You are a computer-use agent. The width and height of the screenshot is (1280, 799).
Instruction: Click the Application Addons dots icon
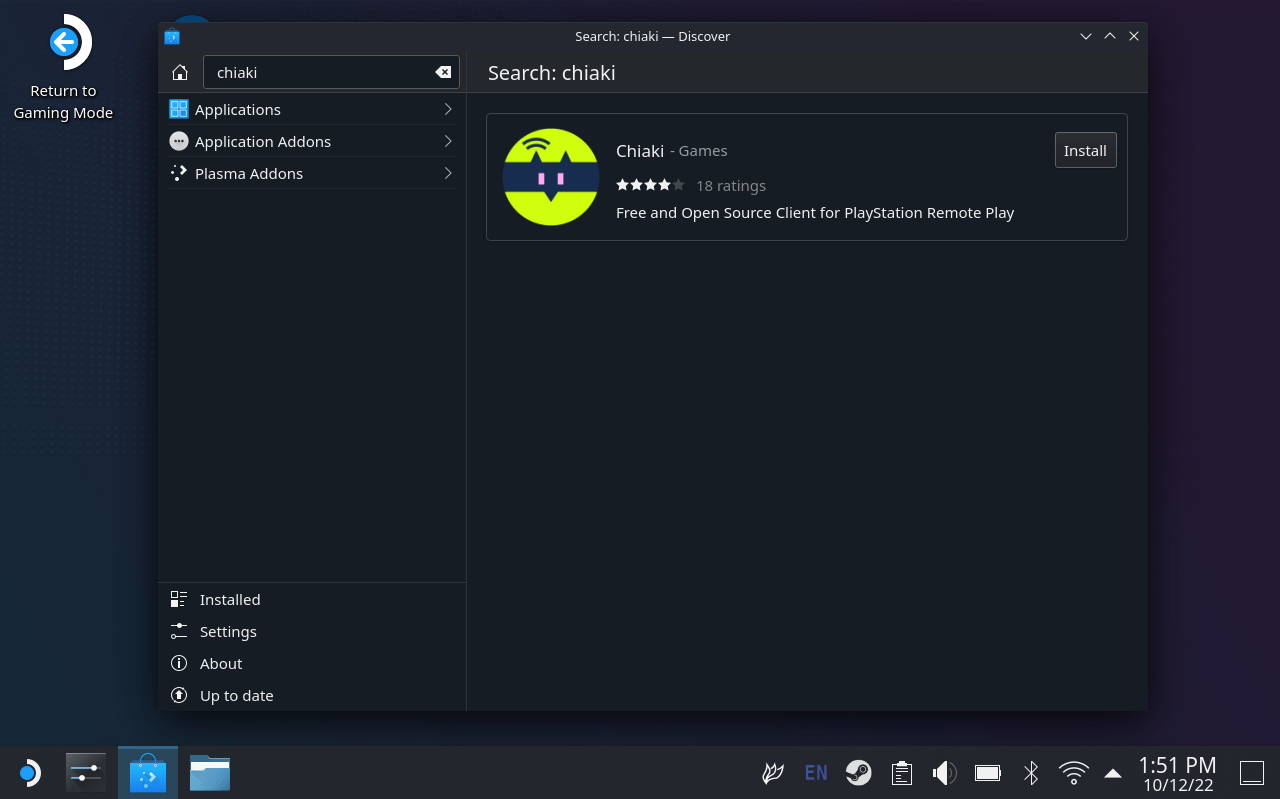pyautogui.click(x=179, y=141)
